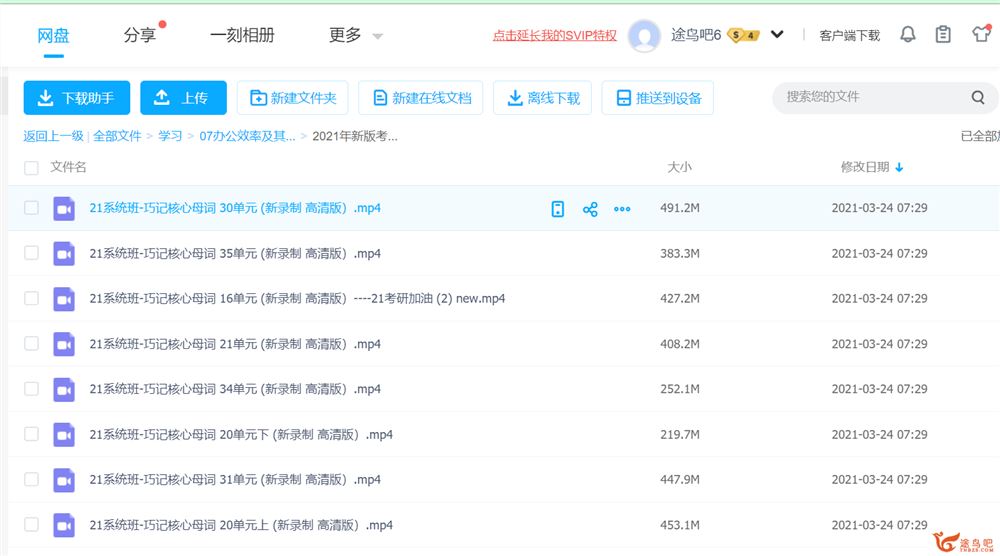Open 16单元 new.mp4 file name
This screenshot has width=1000, height=556.
pyautogui.click(x=297, y=298)
